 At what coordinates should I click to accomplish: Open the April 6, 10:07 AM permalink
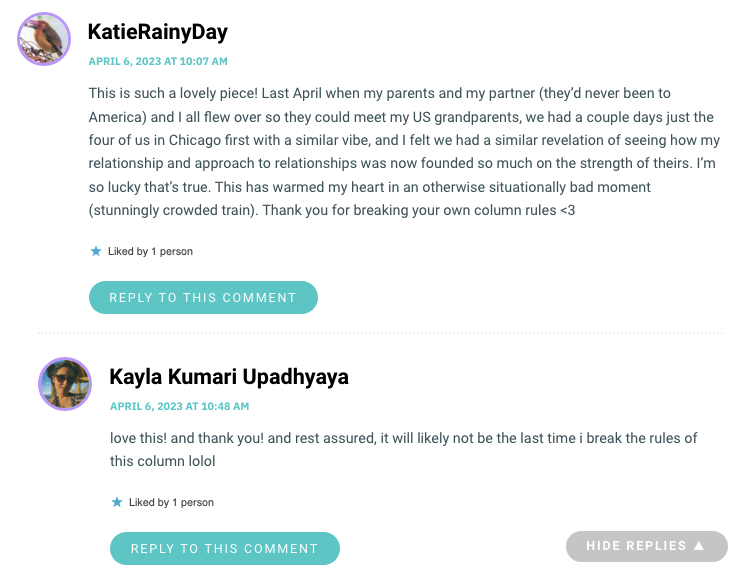pos(158,61)
